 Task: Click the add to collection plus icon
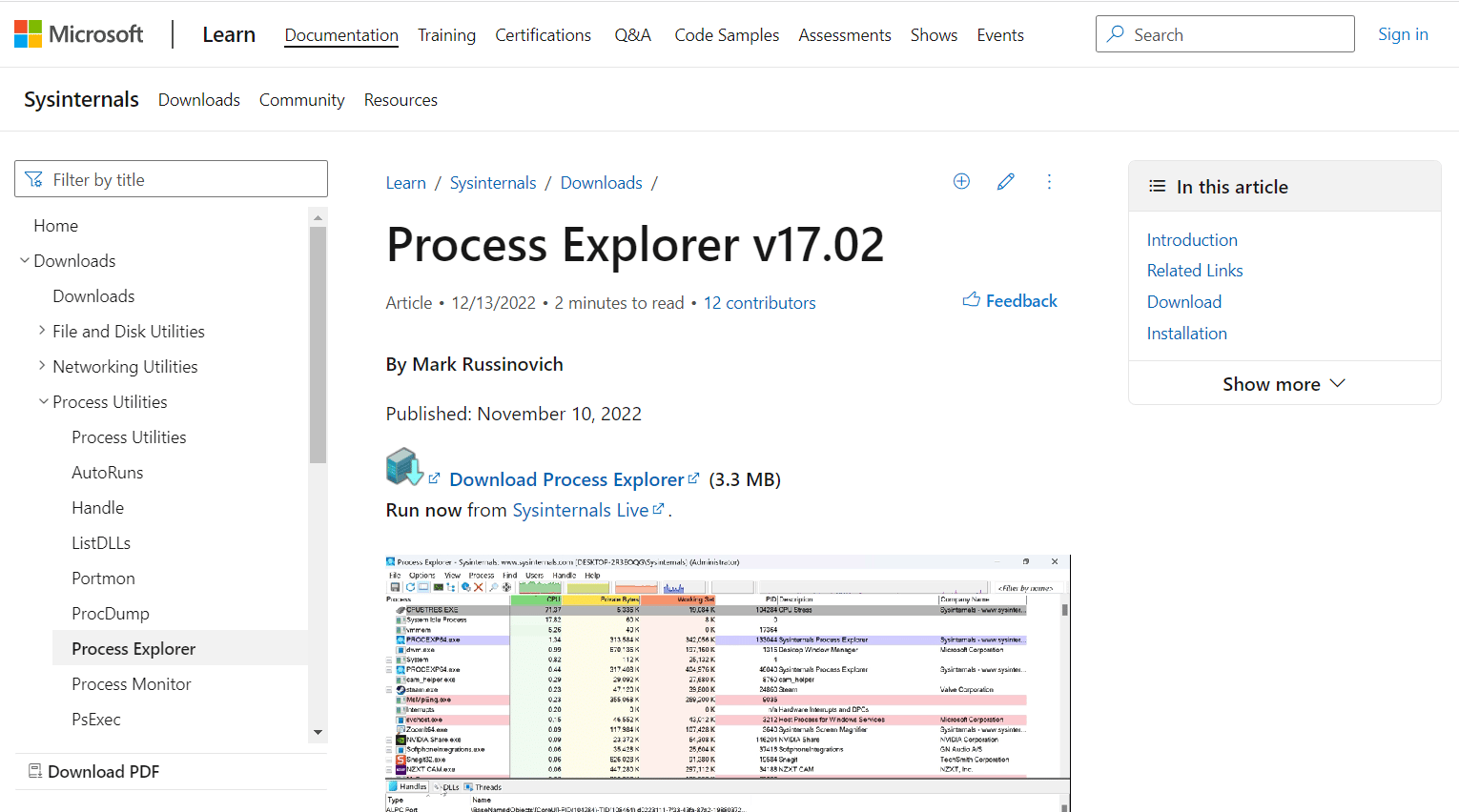tap(961, 181)
